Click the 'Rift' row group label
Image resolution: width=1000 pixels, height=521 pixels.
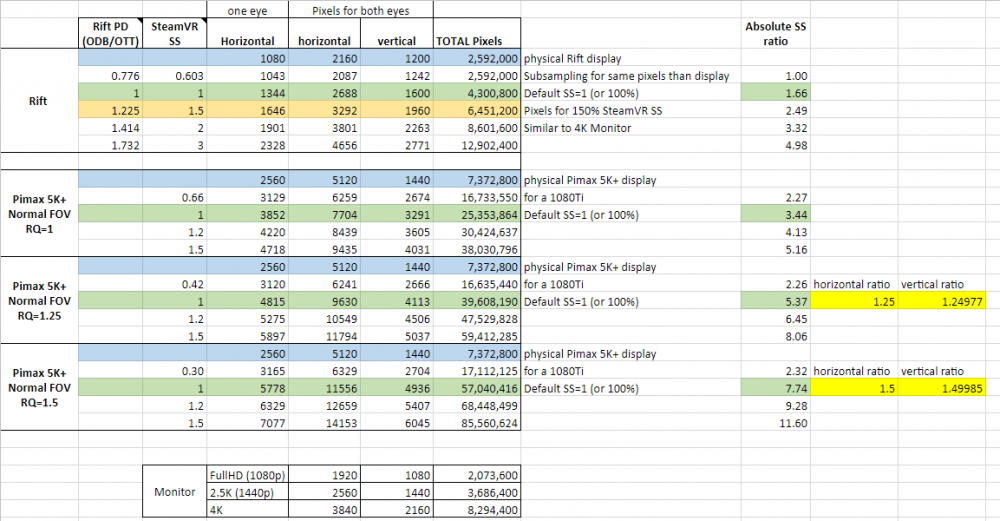click(40, 101)
